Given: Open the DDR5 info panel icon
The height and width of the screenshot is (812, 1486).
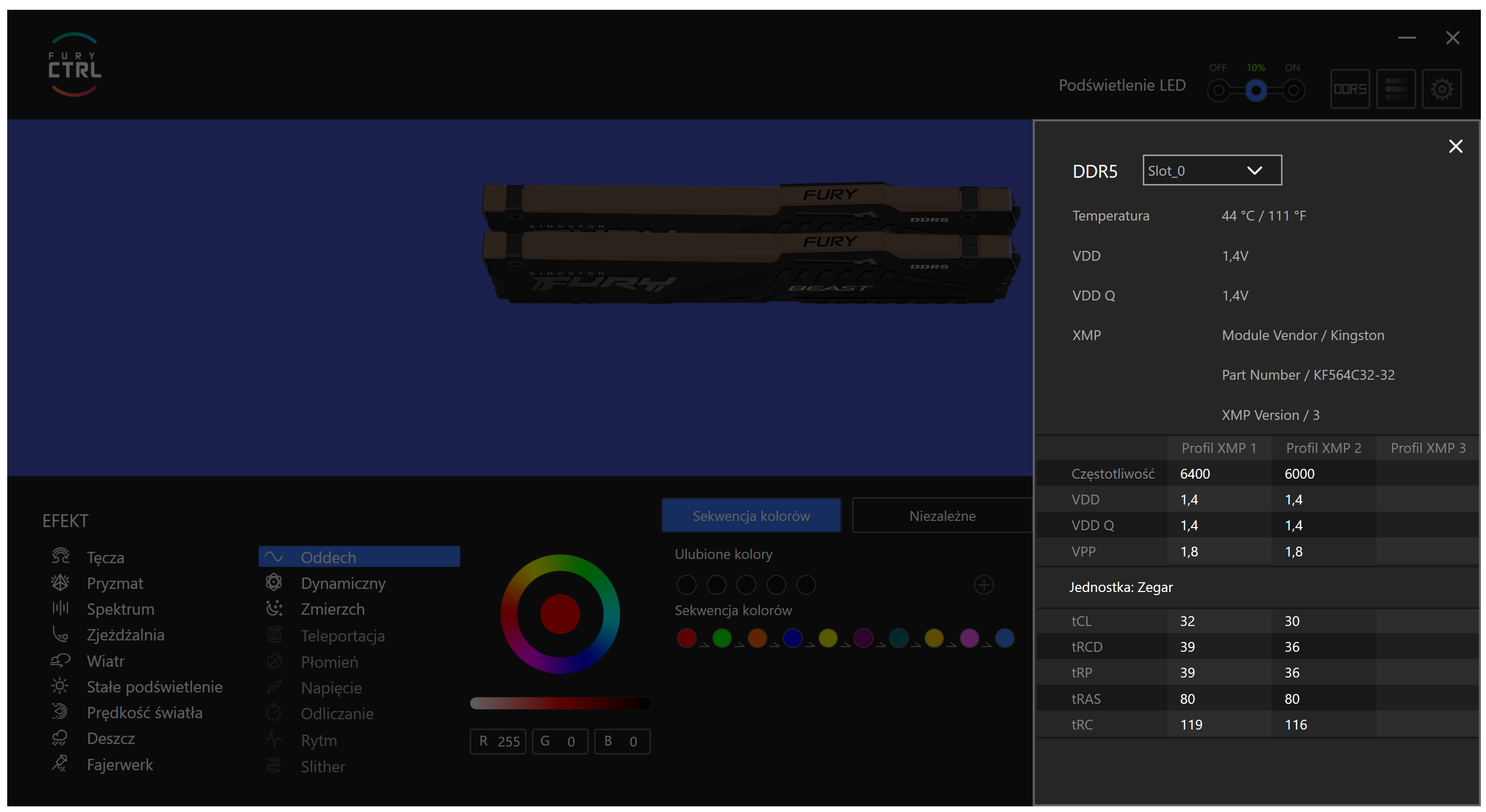Looking at the screenshot, I should click(1349, 89).
